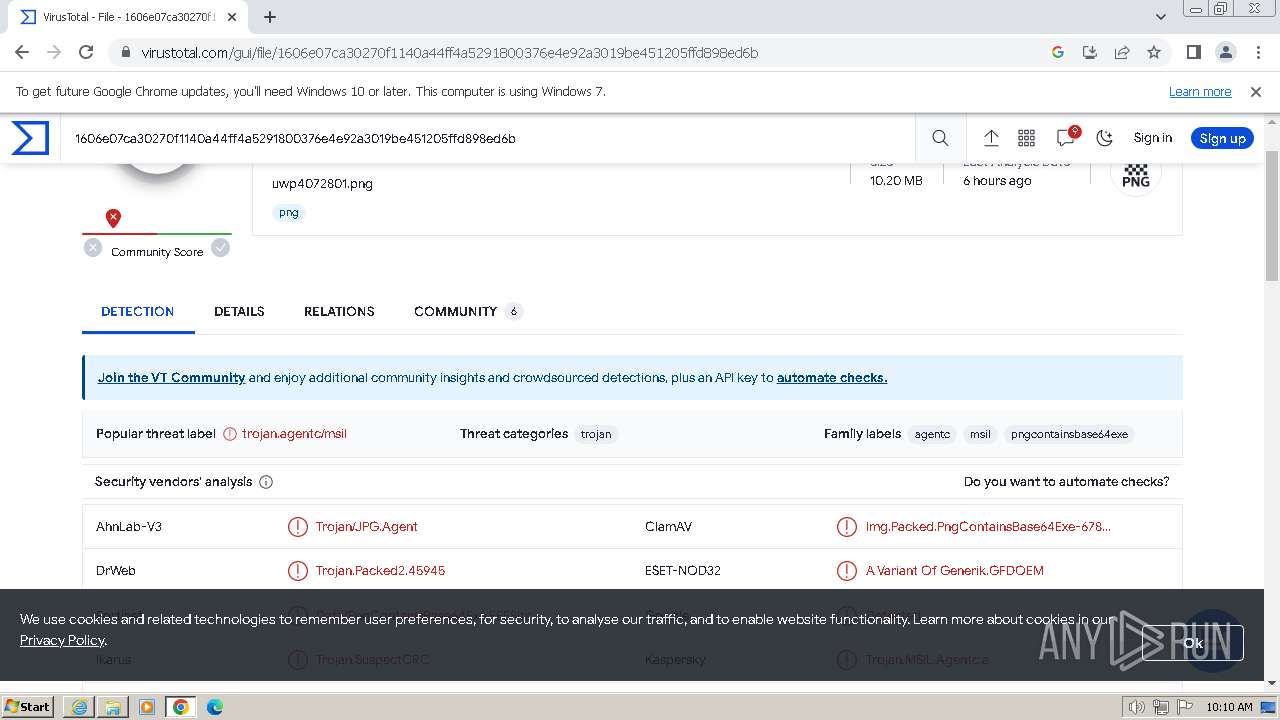
Task: Open the notifications speech bubble icon
Action: (x=1066, y=138)
